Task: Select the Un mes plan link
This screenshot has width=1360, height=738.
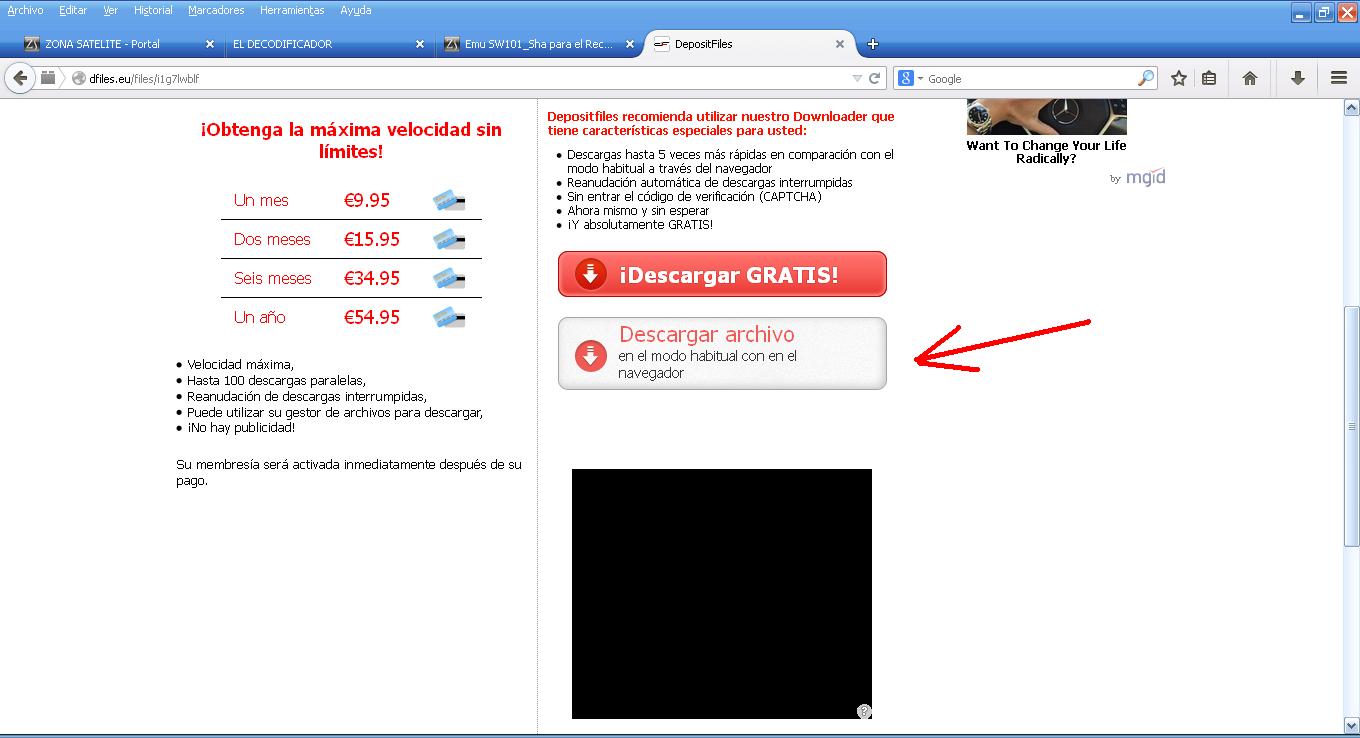Action: click(x=261, y=200)
